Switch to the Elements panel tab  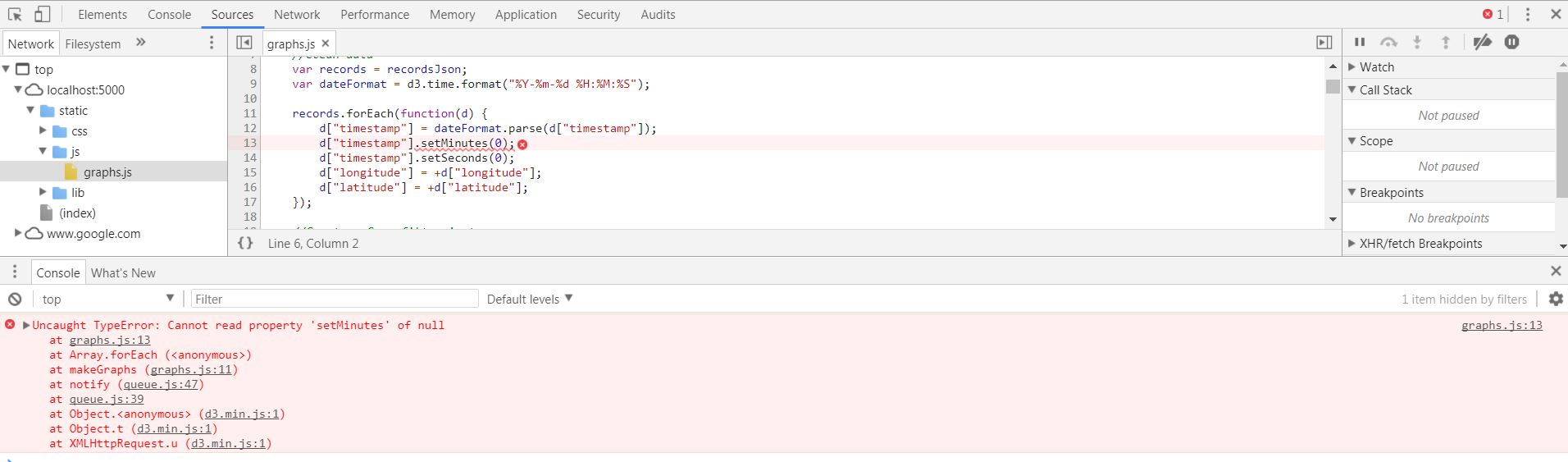click(x=103, y=14)
